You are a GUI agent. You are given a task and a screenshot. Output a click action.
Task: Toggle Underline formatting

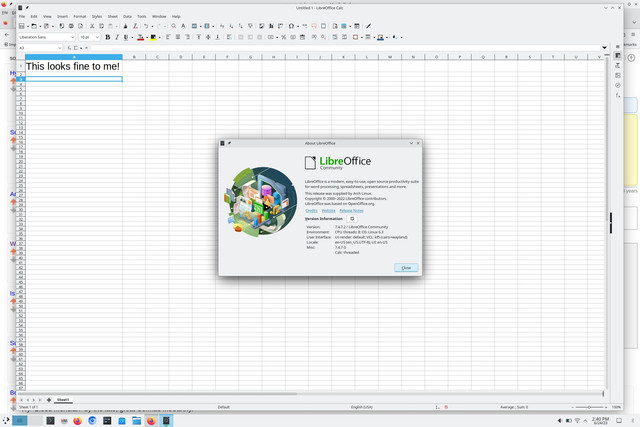pos(126,37)
